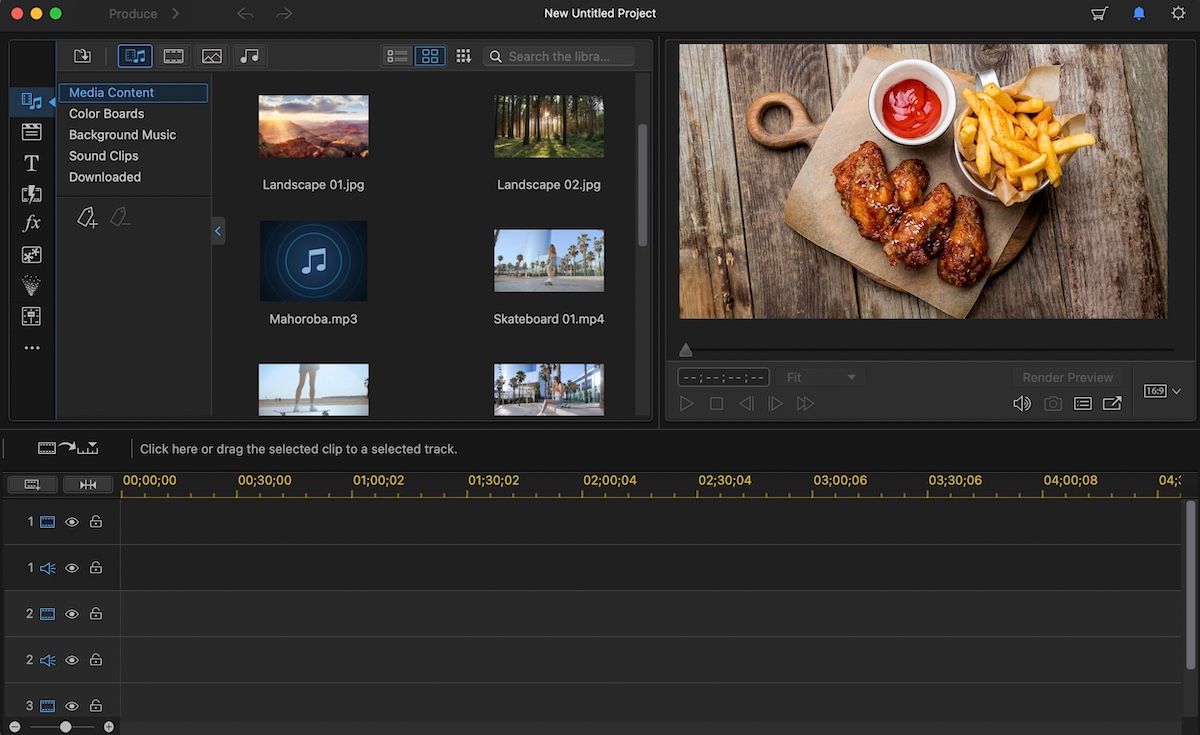Select Color Boards category
Viewport: 1200px width, 735px height.
[106, 114]
